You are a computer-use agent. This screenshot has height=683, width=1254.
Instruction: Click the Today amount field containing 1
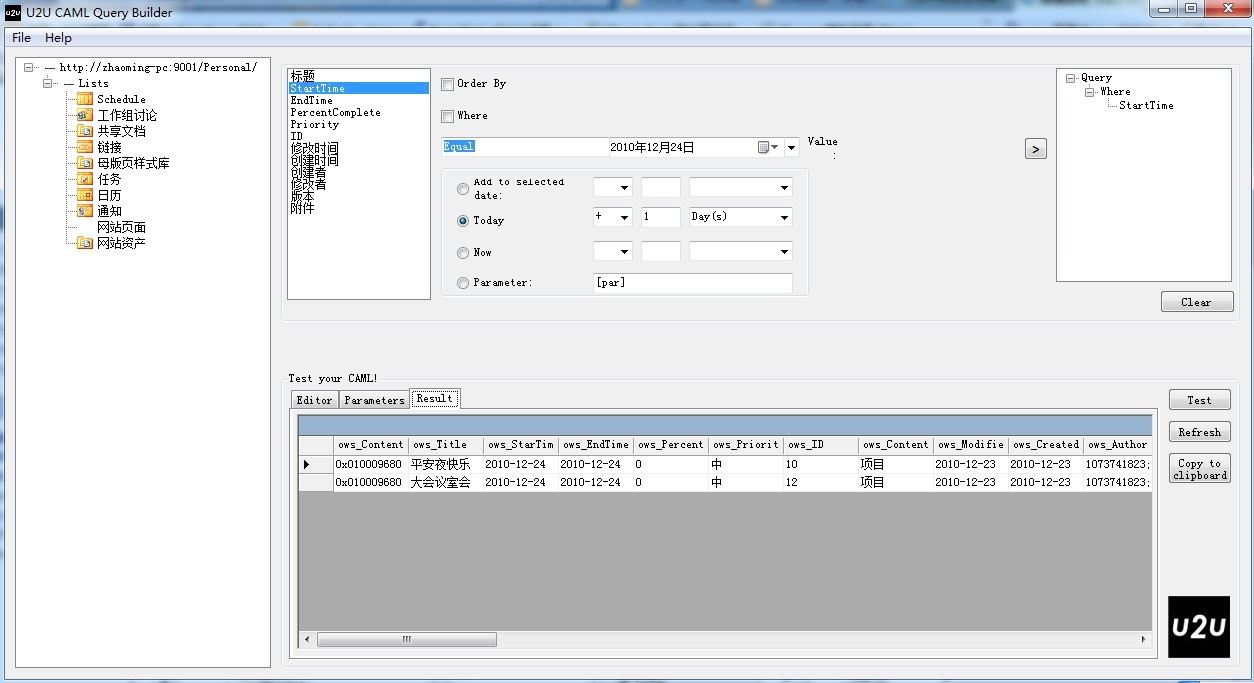(x=660, y=217)
